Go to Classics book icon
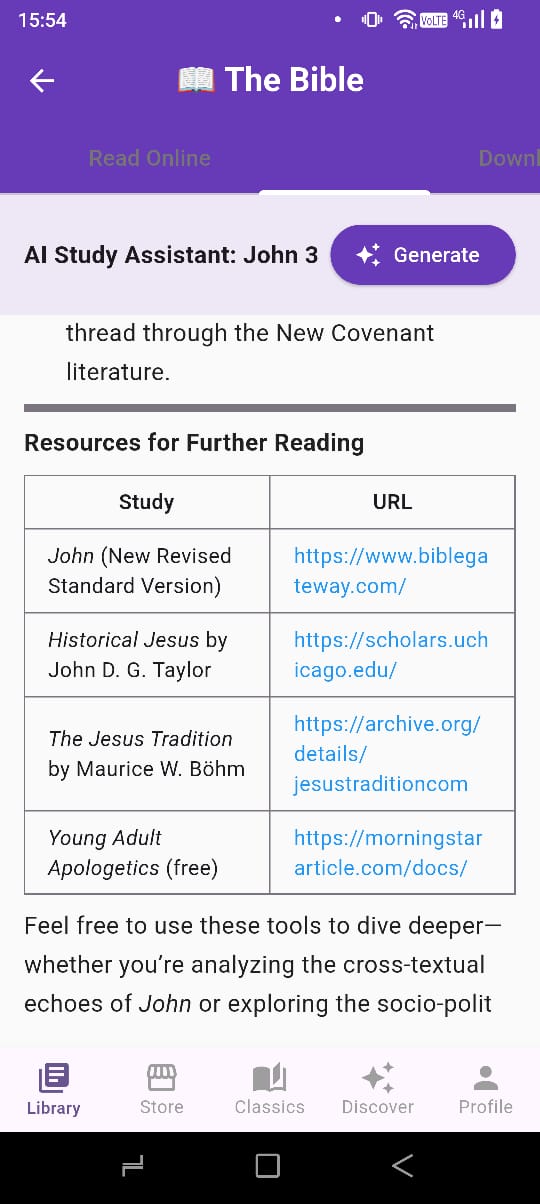The height and width of the screenshot is (1204, 540). 269,1077
